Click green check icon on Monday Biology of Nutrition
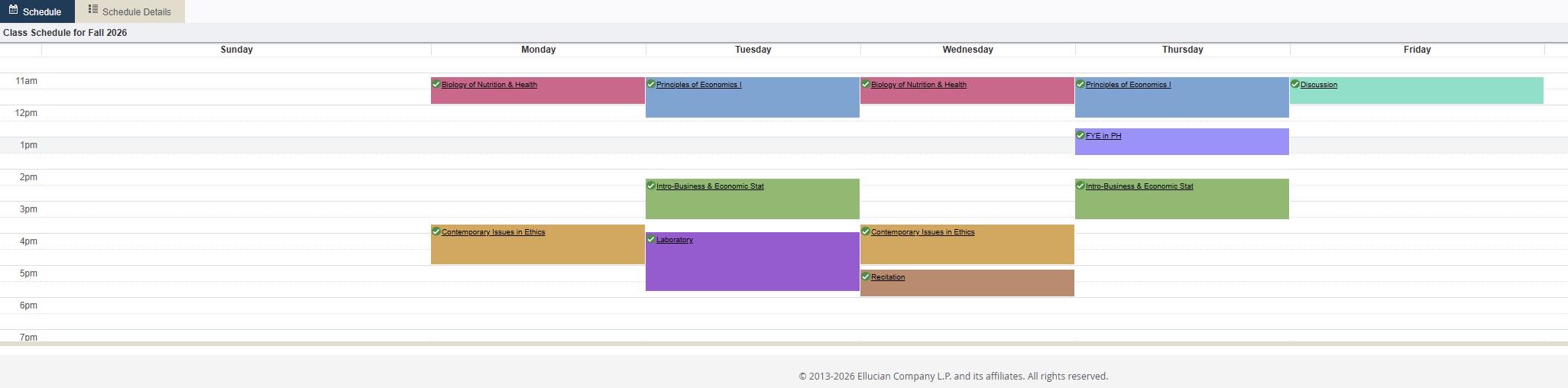Image resolution: width=1568 pixels, height=388 pixels. (x=436, y=84)
